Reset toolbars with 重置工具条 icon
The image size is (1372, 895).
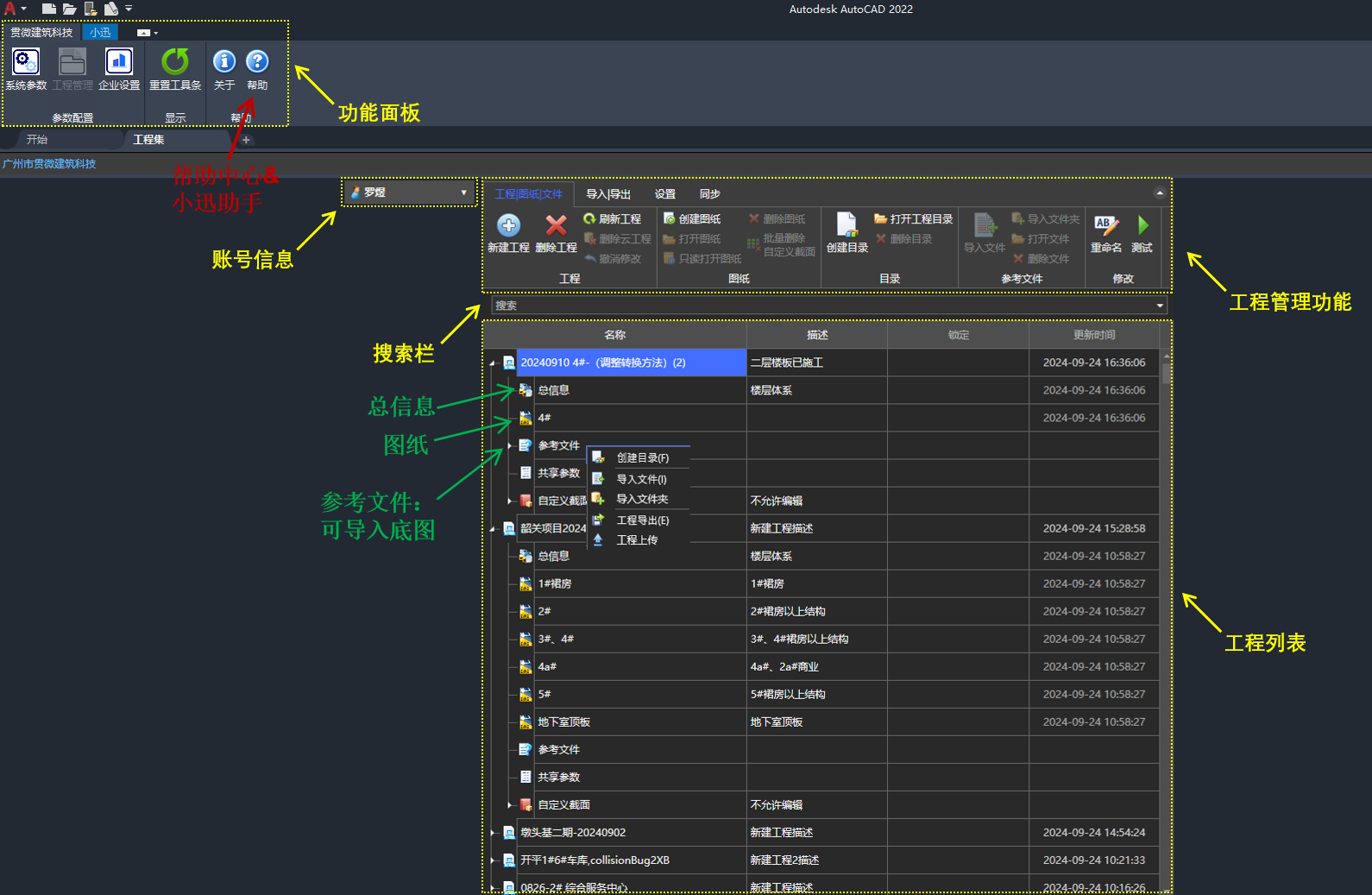175,62
